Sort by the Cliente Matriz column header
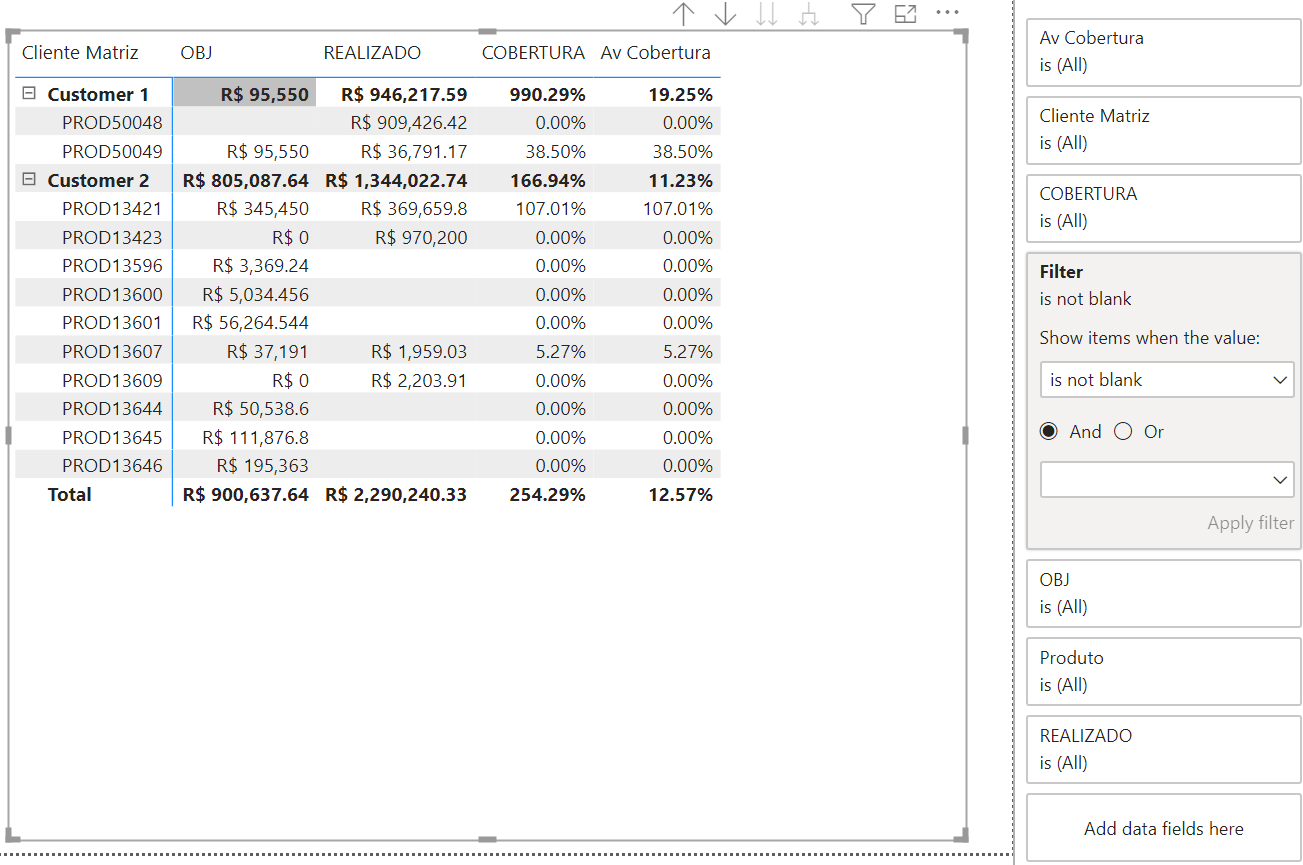1303x865 pixels. [80, 53]
